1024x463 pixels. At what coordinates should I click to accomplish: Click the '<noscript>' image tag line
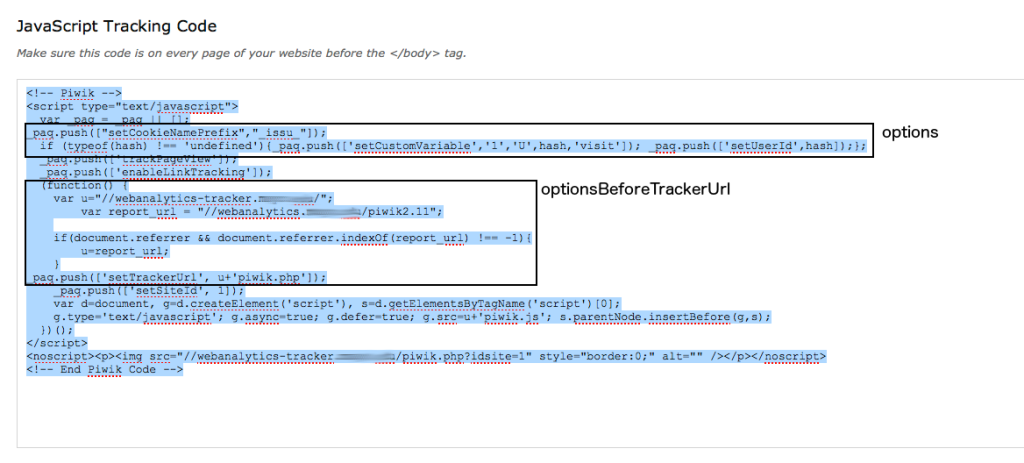(x=426, y=357)
